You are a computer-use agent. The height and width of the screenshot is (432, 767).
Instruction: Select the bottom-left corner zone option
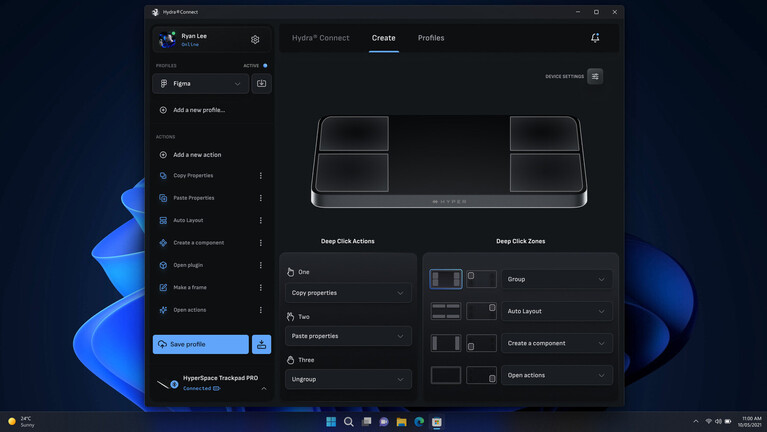pos(481,343)
